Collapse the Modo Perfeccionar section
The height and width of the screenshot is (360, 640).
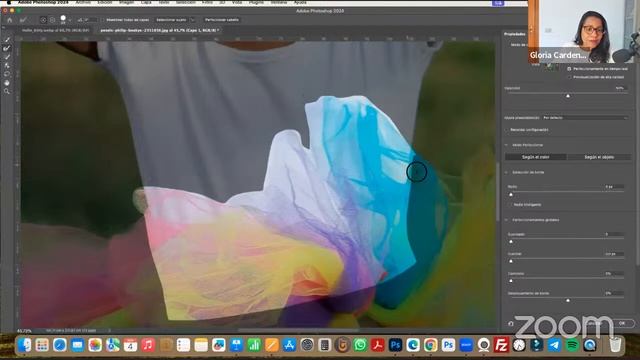click(507, 145)
